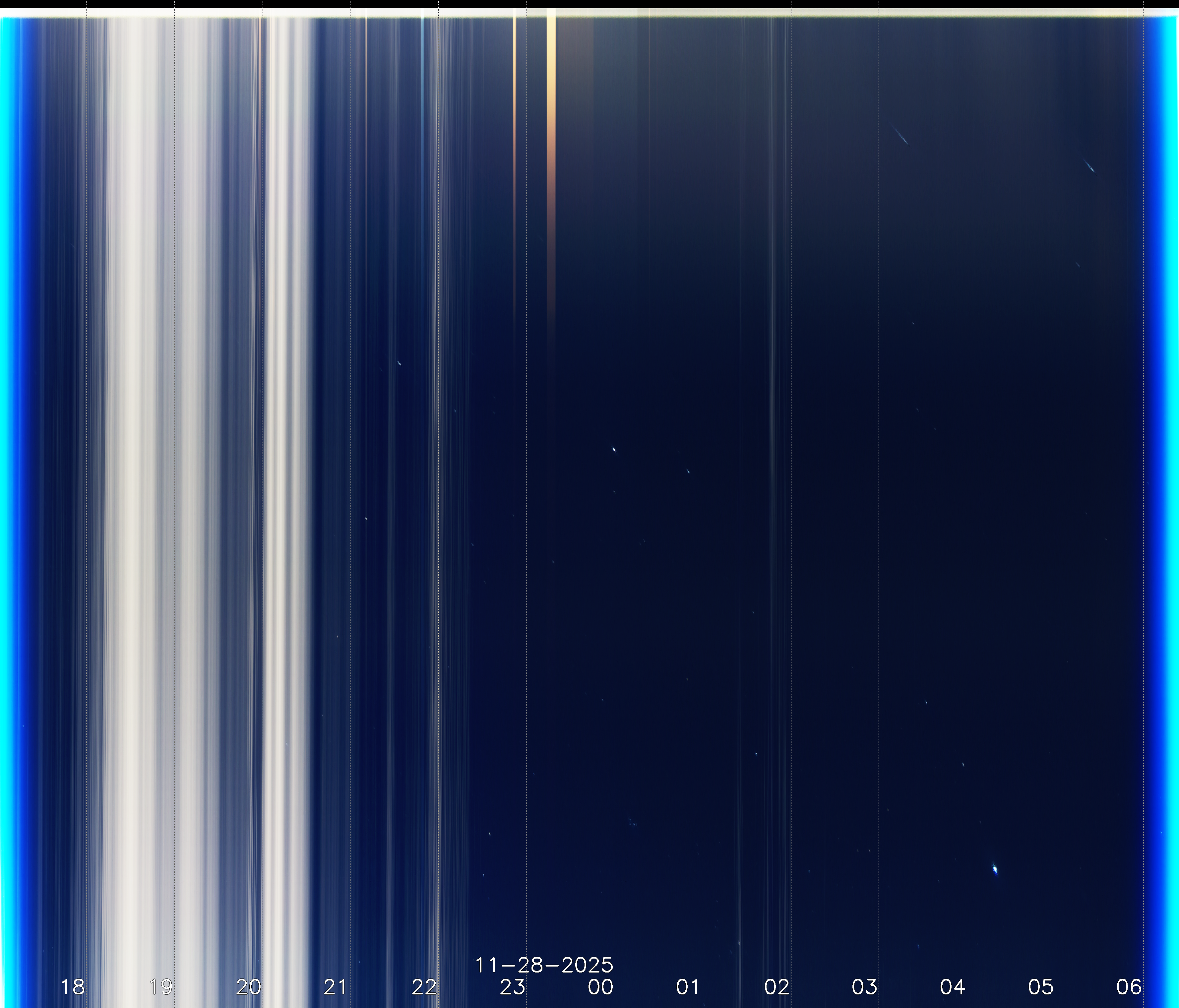Click the 20 hour label
The height and width of the screenshot is (1008, 1179).
[249, 987]
